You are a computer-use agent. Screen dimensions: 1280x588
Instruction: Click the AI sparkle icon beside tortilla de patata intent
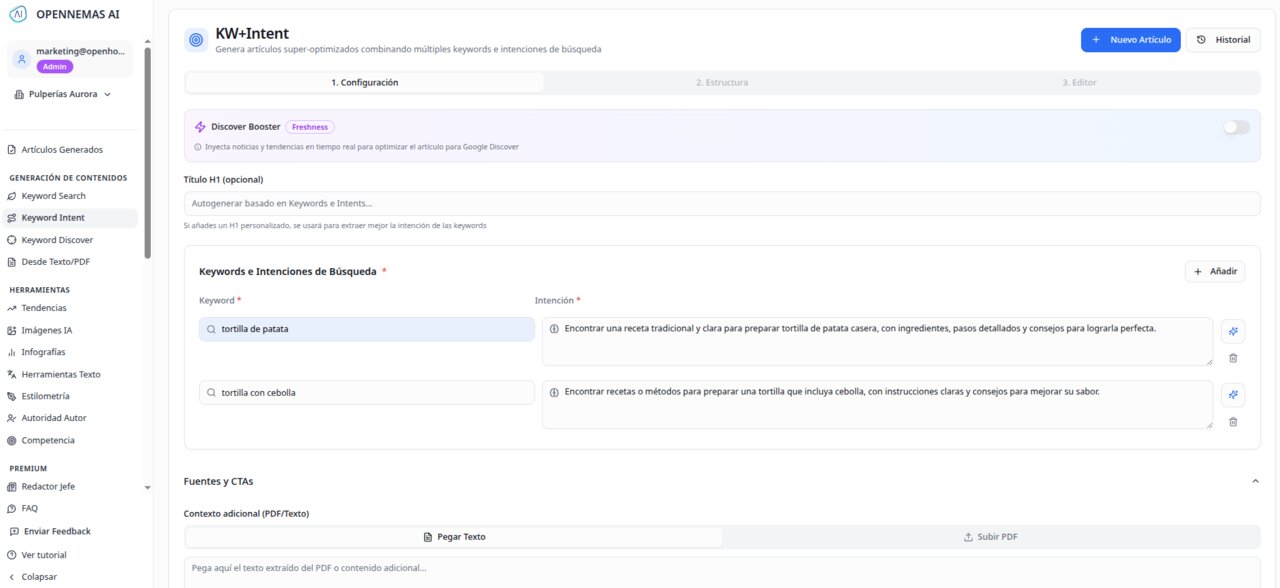pos(1233,330)
